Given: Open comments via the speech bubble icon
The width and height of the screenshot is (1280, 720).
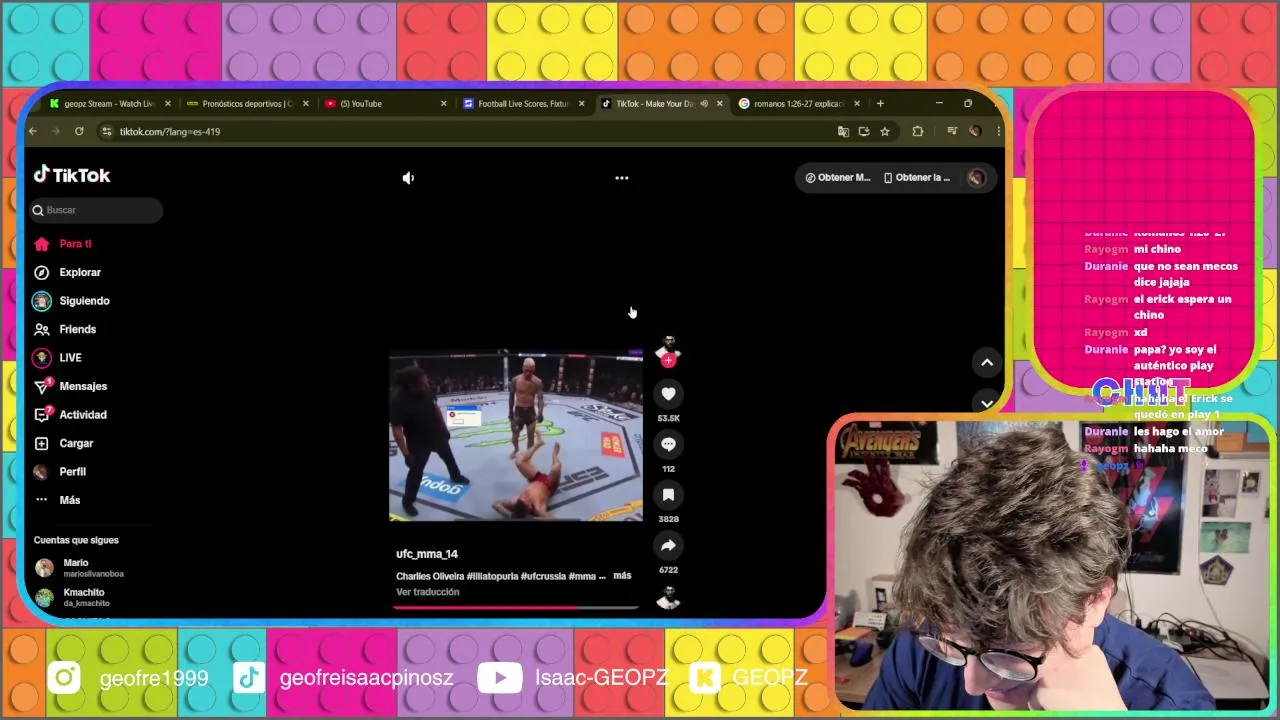Looking at the screenshot, I should tap(668, 444).
